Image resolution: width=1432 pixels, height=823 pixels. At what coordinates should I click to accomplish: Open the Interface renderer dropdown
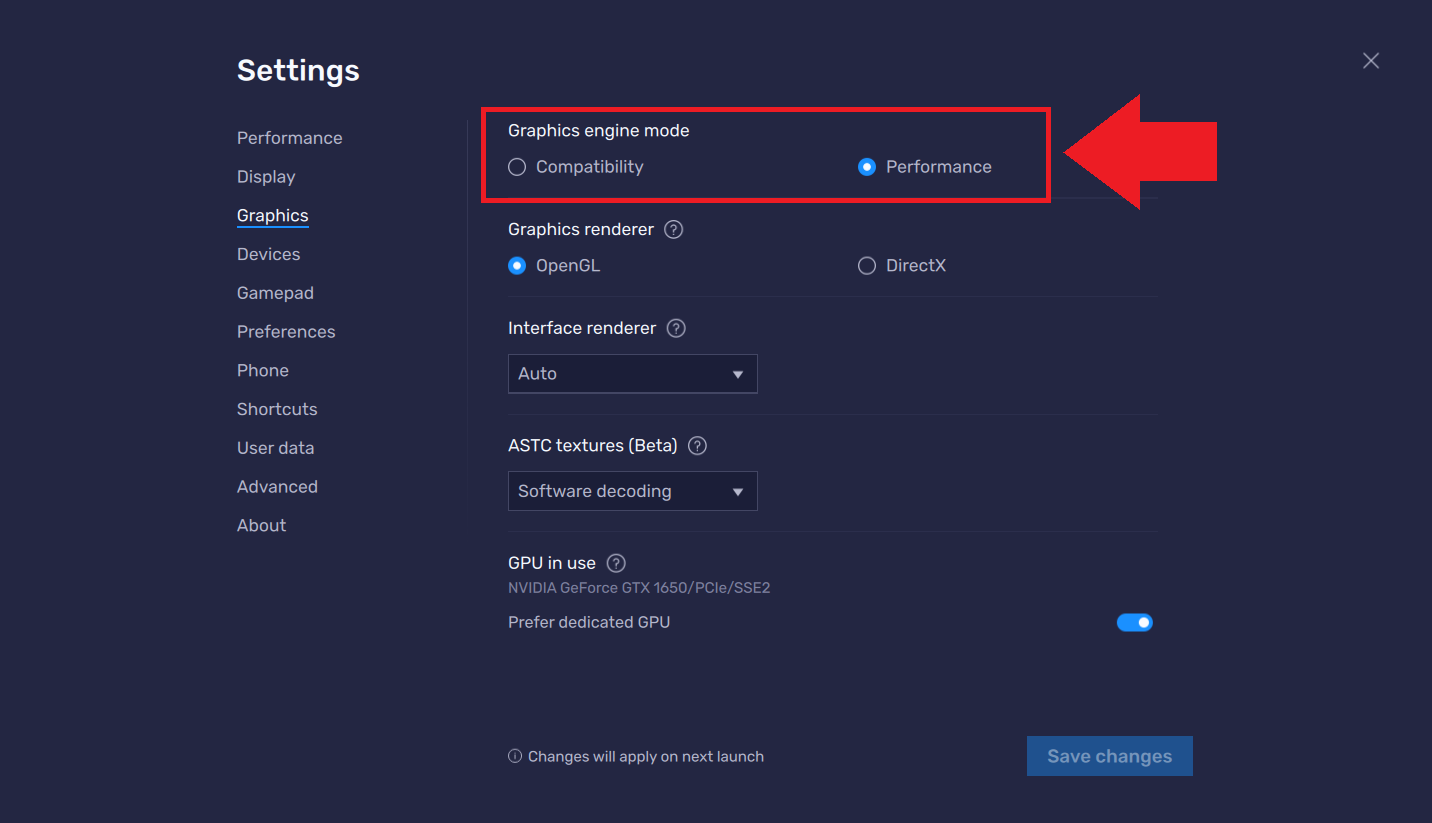click(x=632, y=373)
